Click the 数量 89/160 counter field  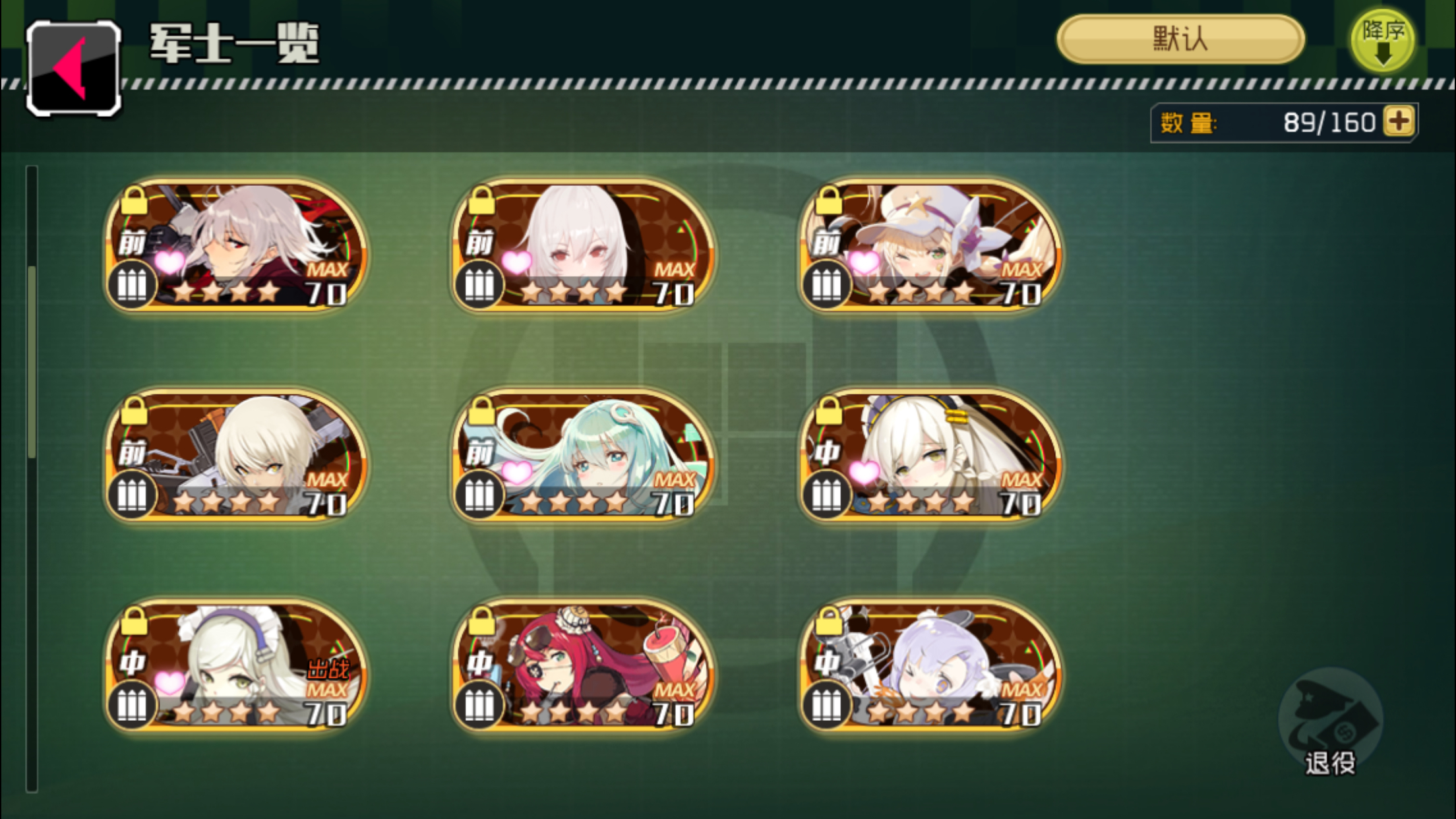coord(1284,123)
